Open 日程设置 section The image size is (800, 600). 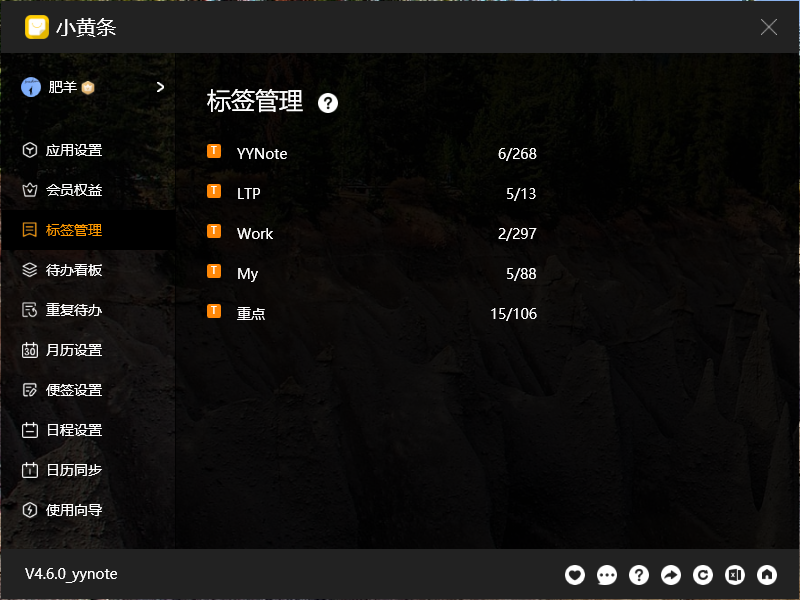coord(87,430)
